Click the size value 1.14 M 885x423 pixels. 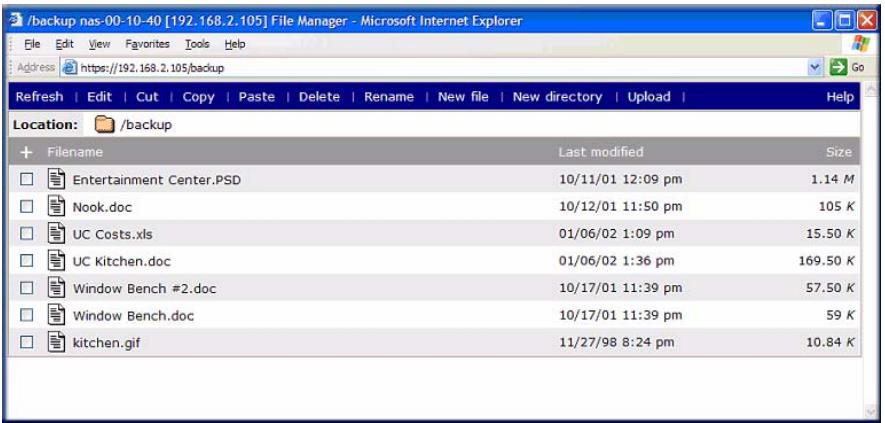click(x=832, y=180)
